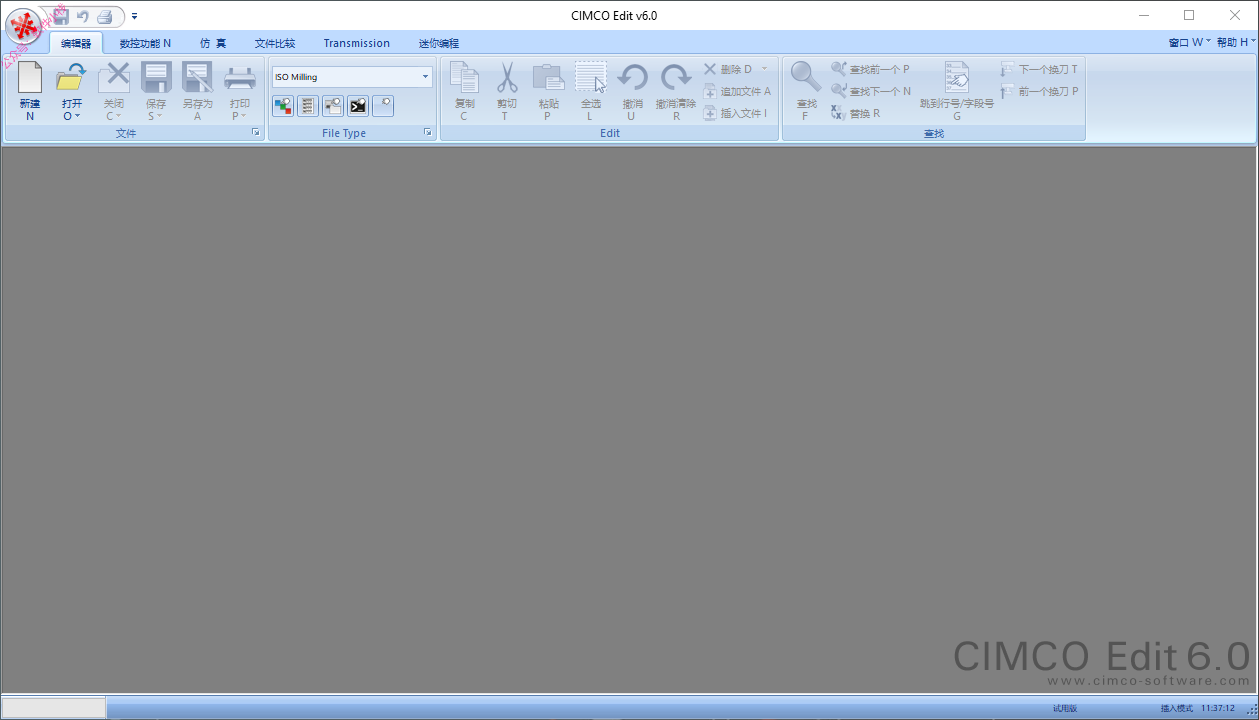Switch to the Transmission tab
Image resolution: width=1259 pixels, height=720 pixels.
coord(357,43)
